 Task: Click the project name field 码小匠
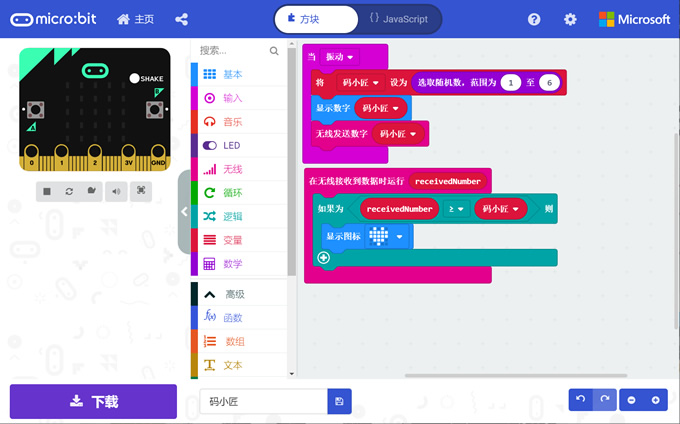click(x=263, y=401)
